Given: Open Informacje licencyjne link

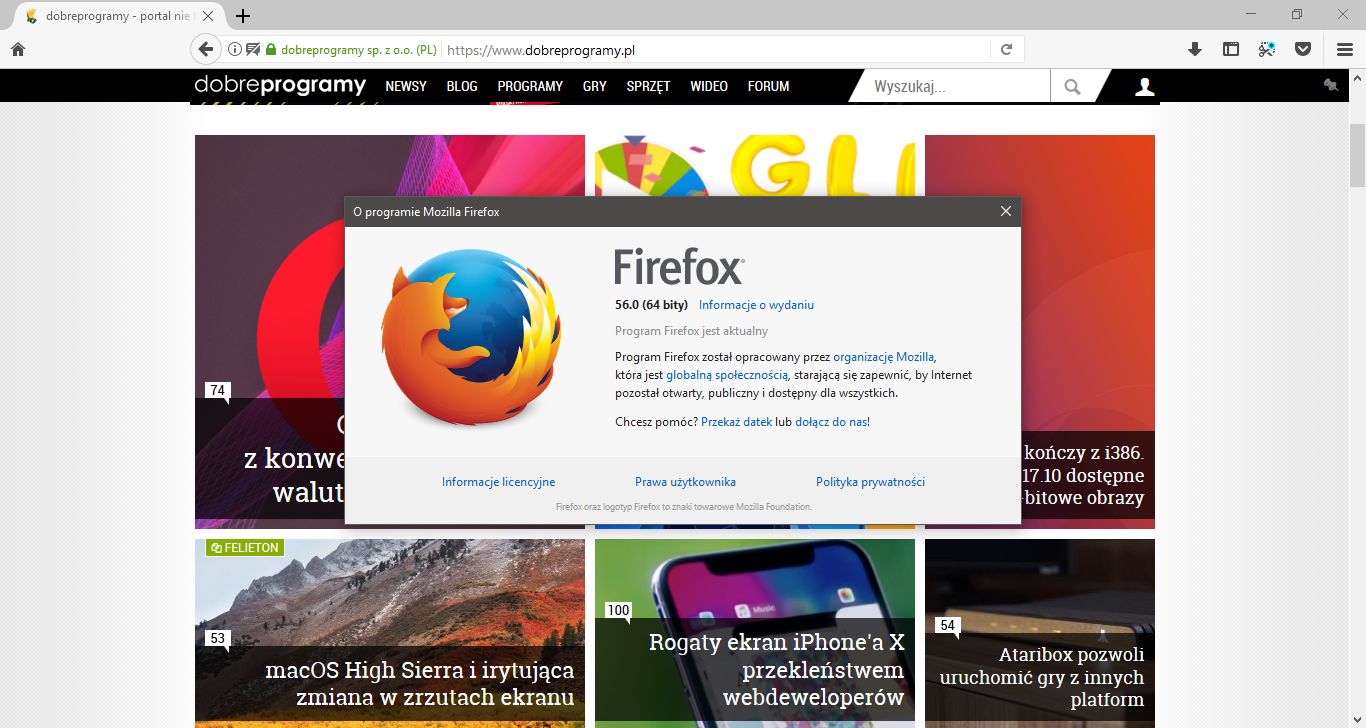Looking at the screenshot, I should (x=498, y=482).
